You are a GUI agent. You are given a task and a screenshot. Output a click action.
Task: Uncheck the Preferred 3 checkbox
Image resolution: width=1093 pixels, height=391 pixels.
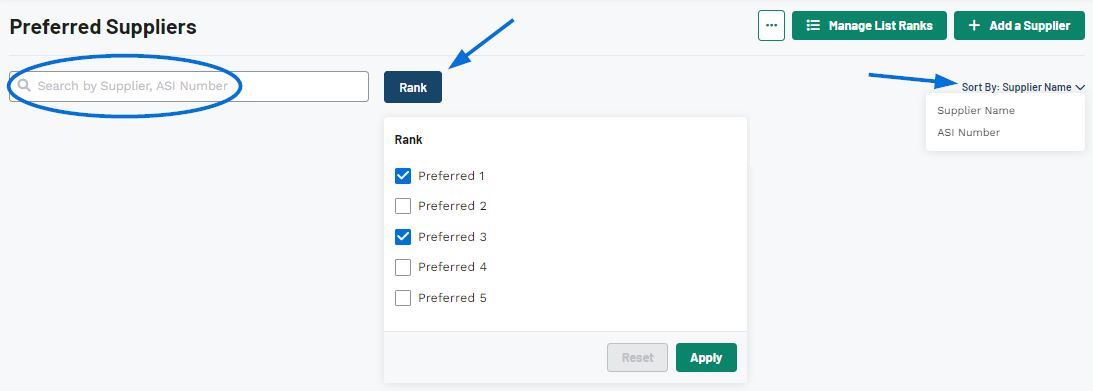click(403, 237)
